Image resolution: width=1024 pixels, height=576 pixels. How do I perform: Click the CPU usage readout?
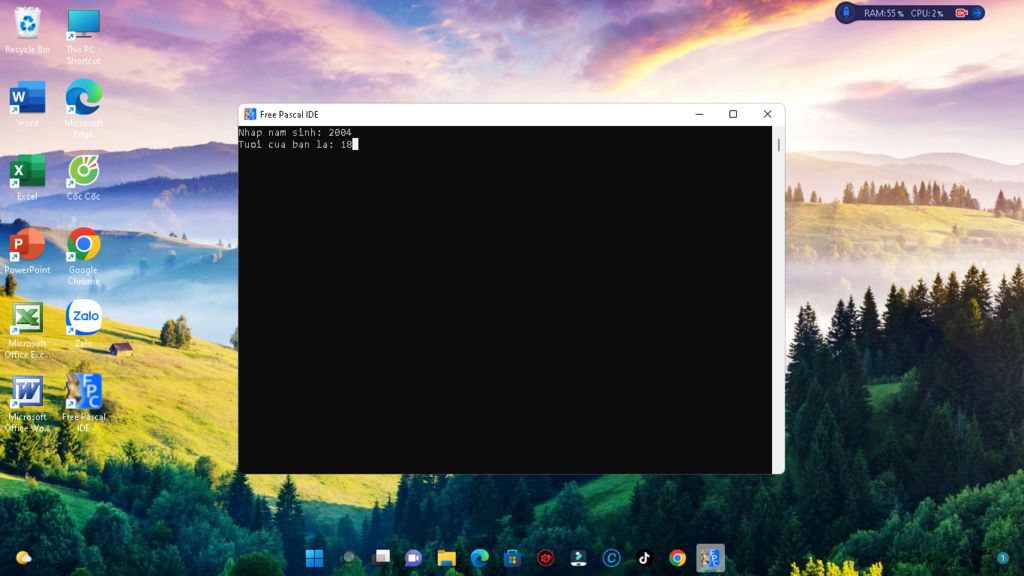point(927,13)
